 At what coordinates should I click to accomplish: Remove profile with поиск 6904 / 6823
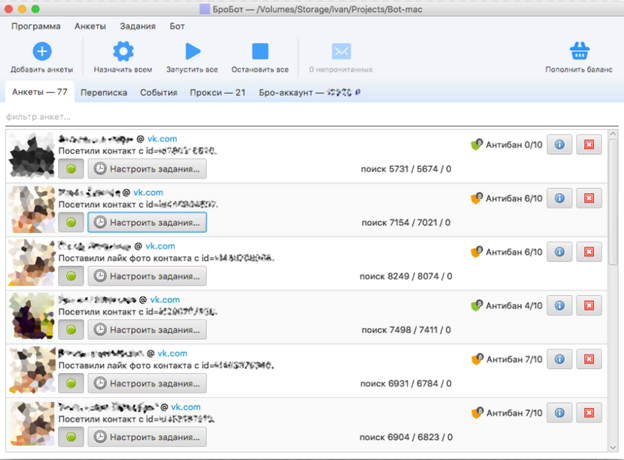pos(589,413)
